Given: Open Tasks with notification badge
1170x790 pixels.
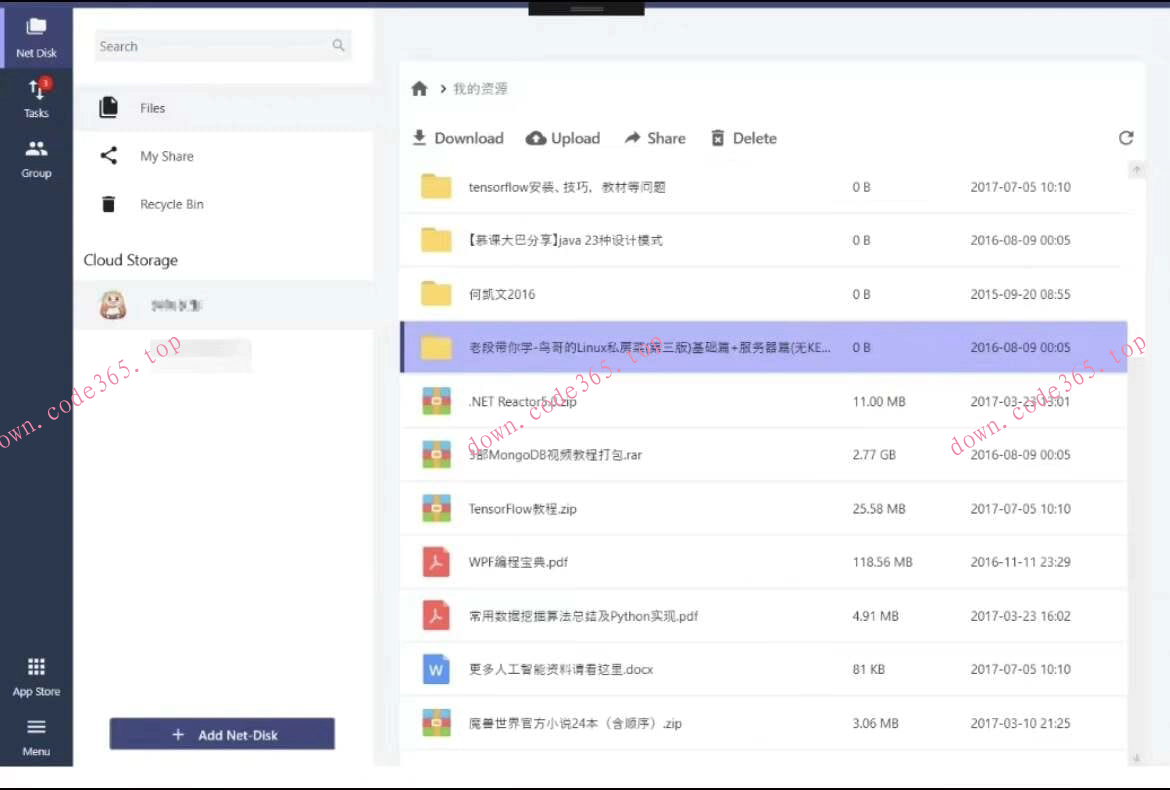Looking at the screenshot, I should pos(36,98).
